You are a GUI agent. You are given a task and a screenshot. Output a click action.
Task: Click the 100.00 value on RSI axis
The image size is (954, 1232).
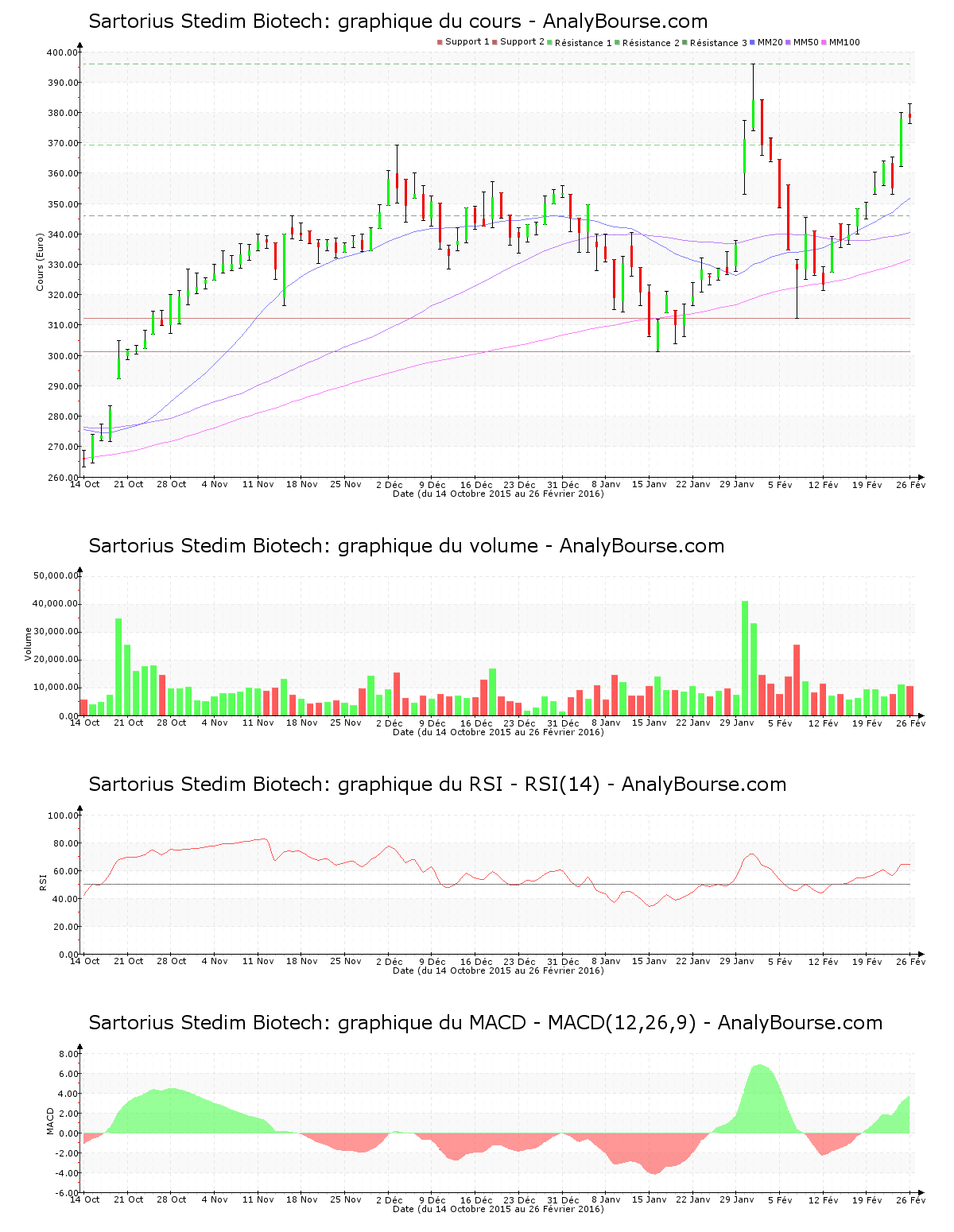[x=63, y=816]
